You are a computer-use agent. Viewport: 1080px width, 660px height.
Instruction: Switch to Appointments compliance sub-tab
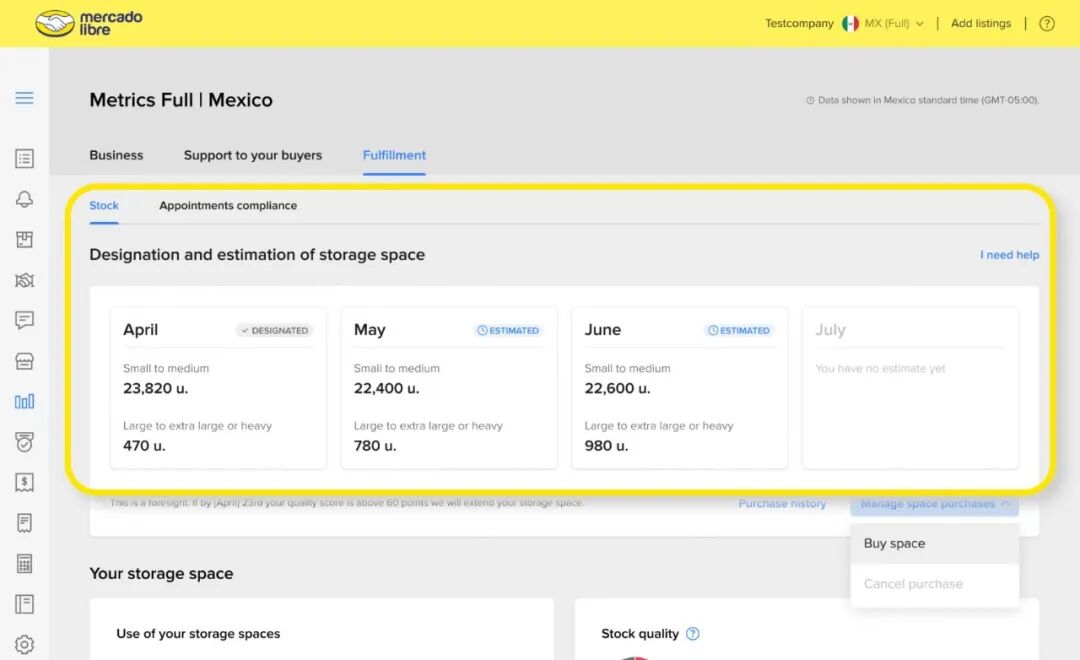(x=228, y=206)
